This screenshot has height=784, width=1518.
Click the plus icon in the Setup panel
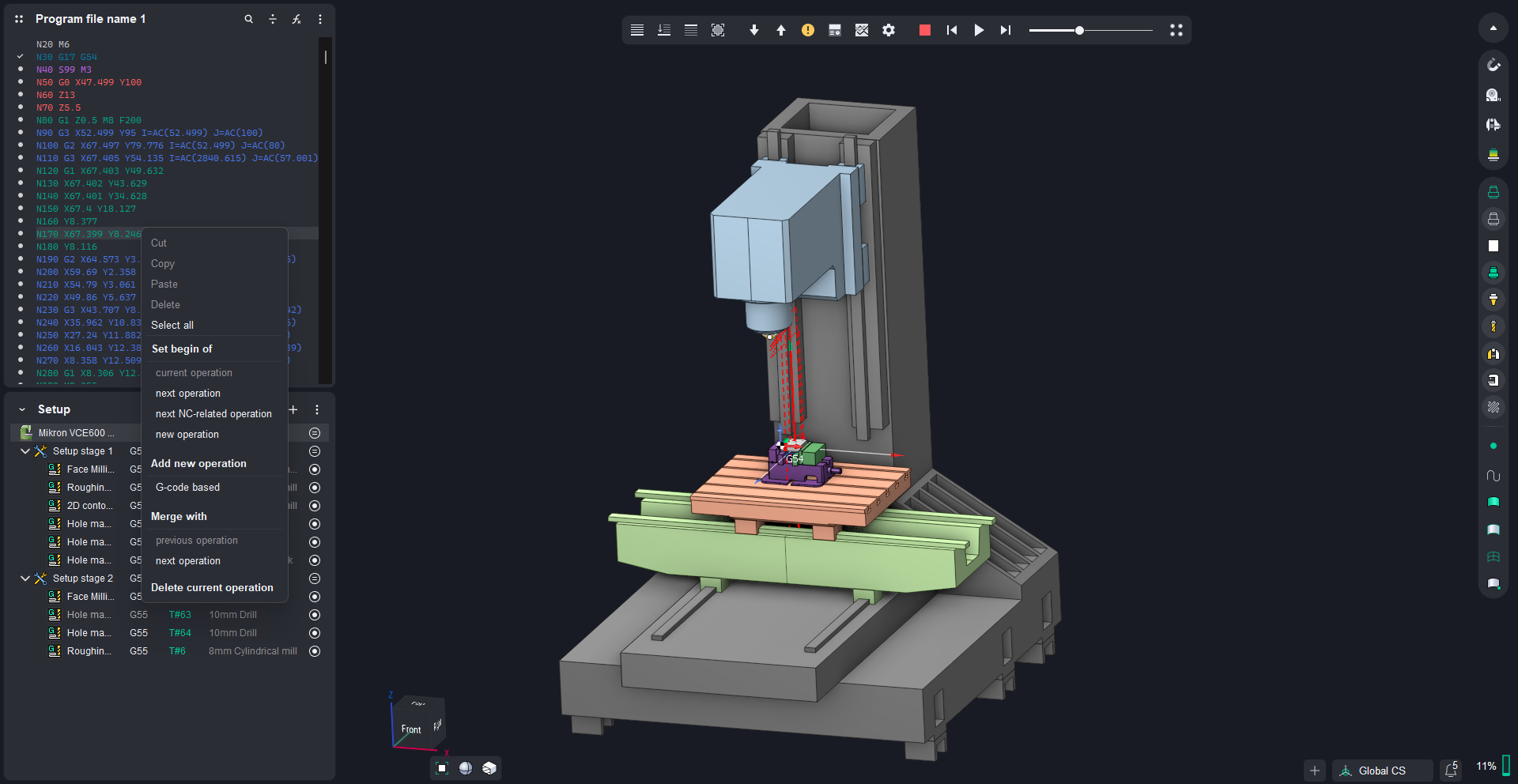293,409
